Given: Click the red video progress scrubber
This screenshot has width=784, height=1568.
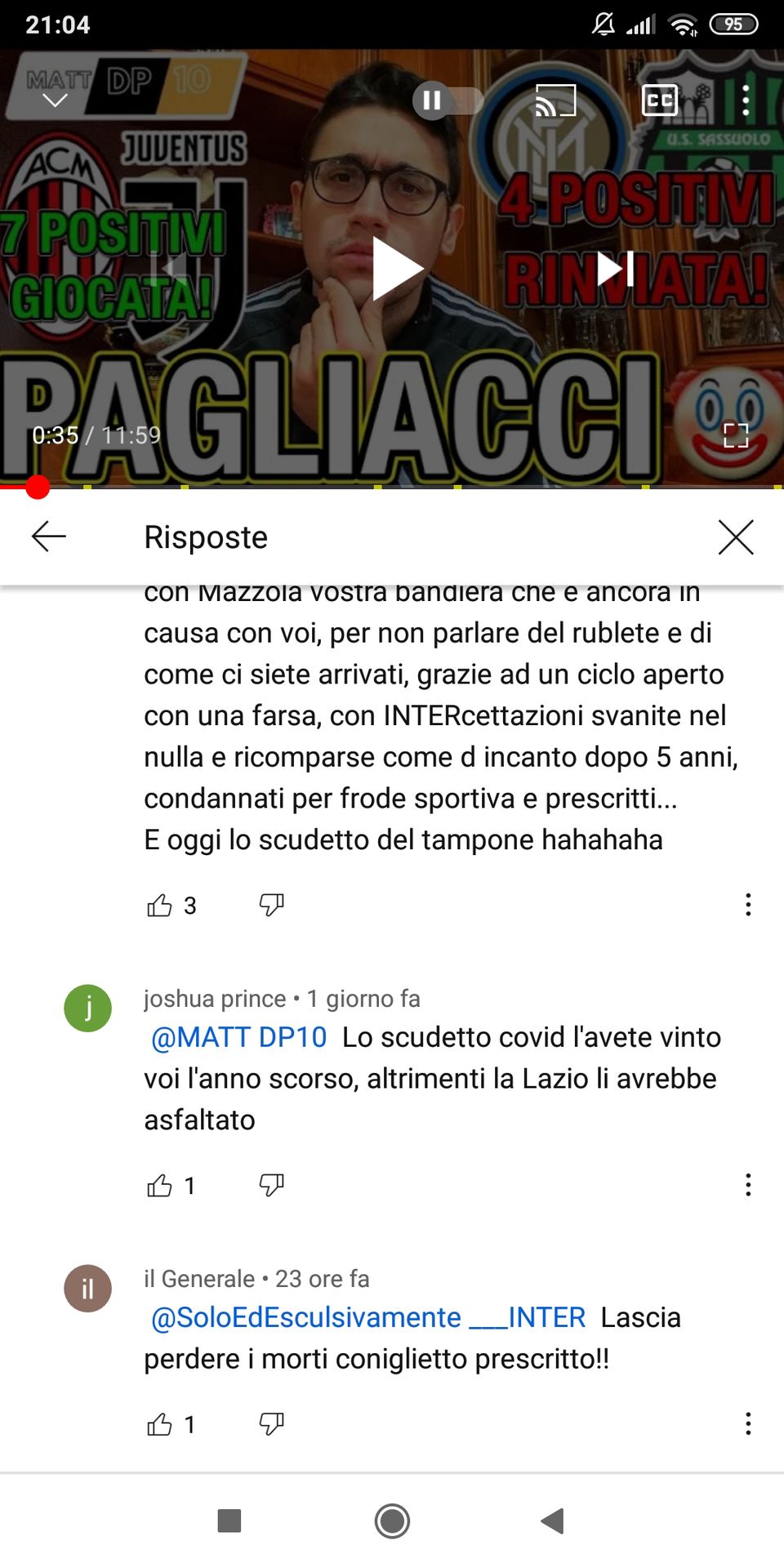Looking at the screenshot, I should 37,488.
